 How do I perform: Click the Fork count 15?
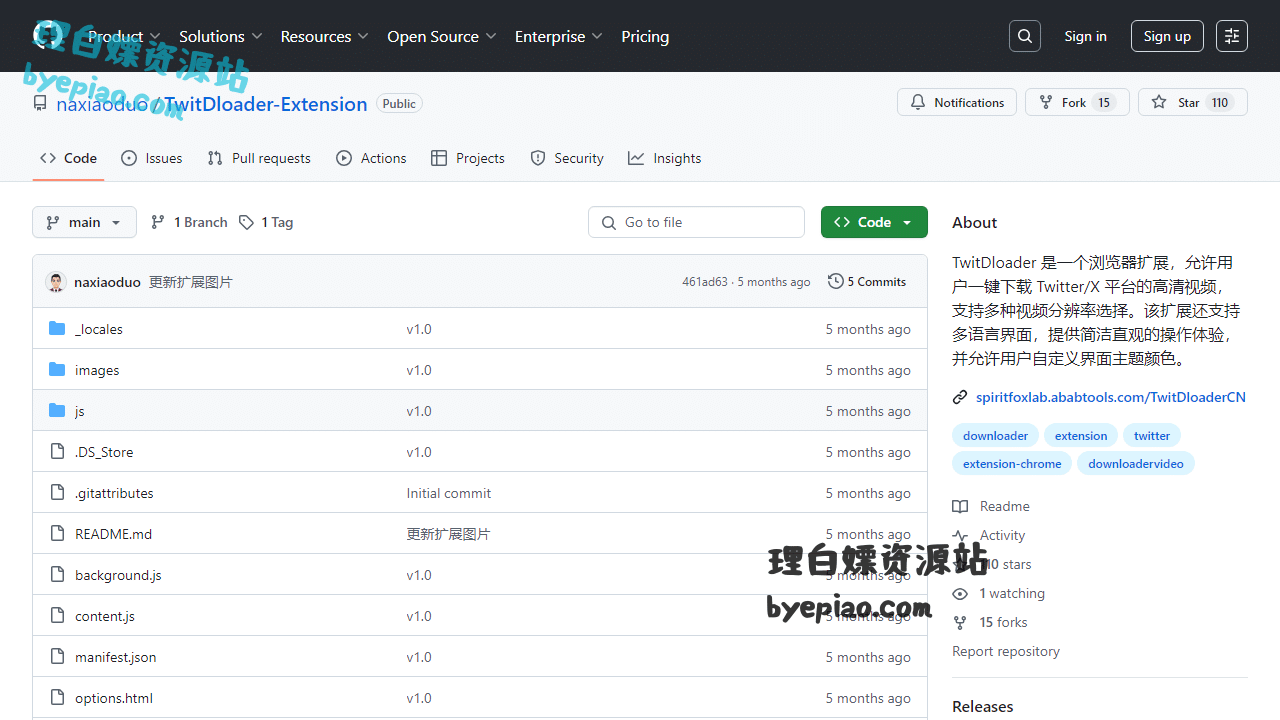click(x=1103, y=102)
